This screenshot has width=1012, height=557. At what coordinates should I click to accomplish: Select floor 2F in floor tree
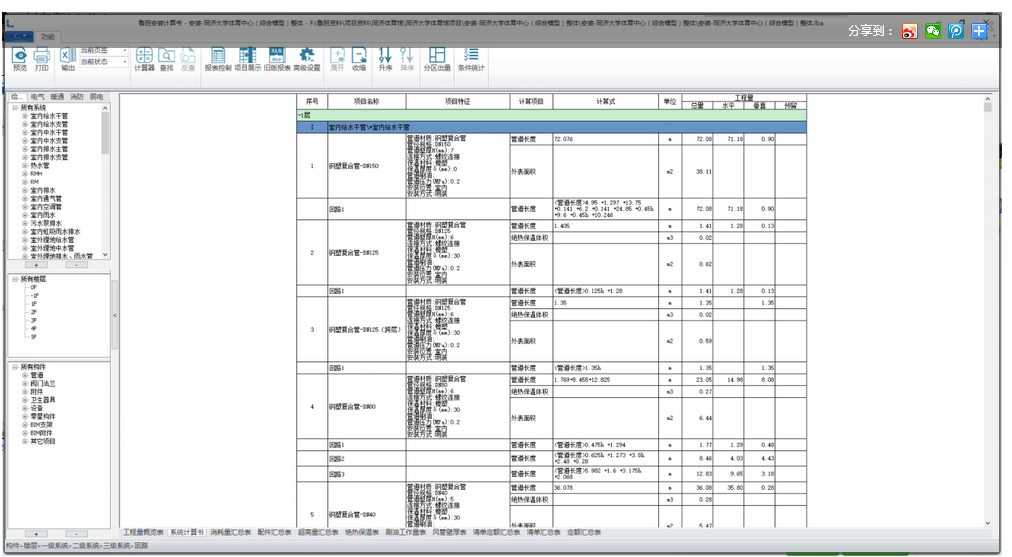[x=34, y=312]
